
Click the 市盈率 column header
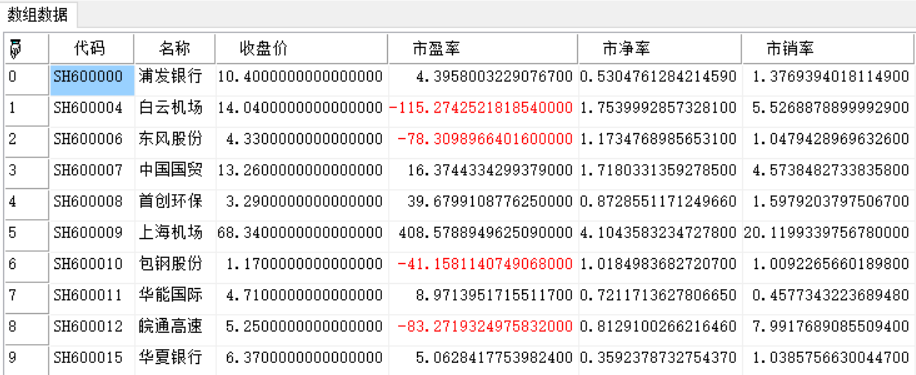click(x=483, y=48)
